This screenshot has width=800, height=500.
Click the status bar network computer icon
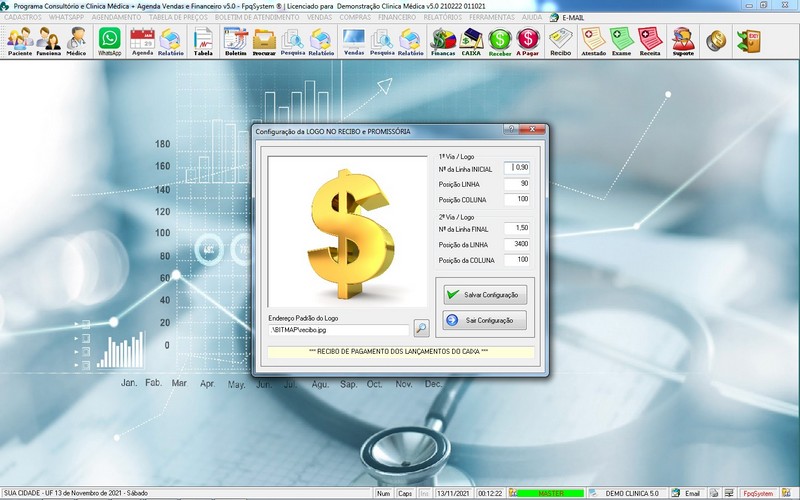pyautogui.click(x=730, y=493)
